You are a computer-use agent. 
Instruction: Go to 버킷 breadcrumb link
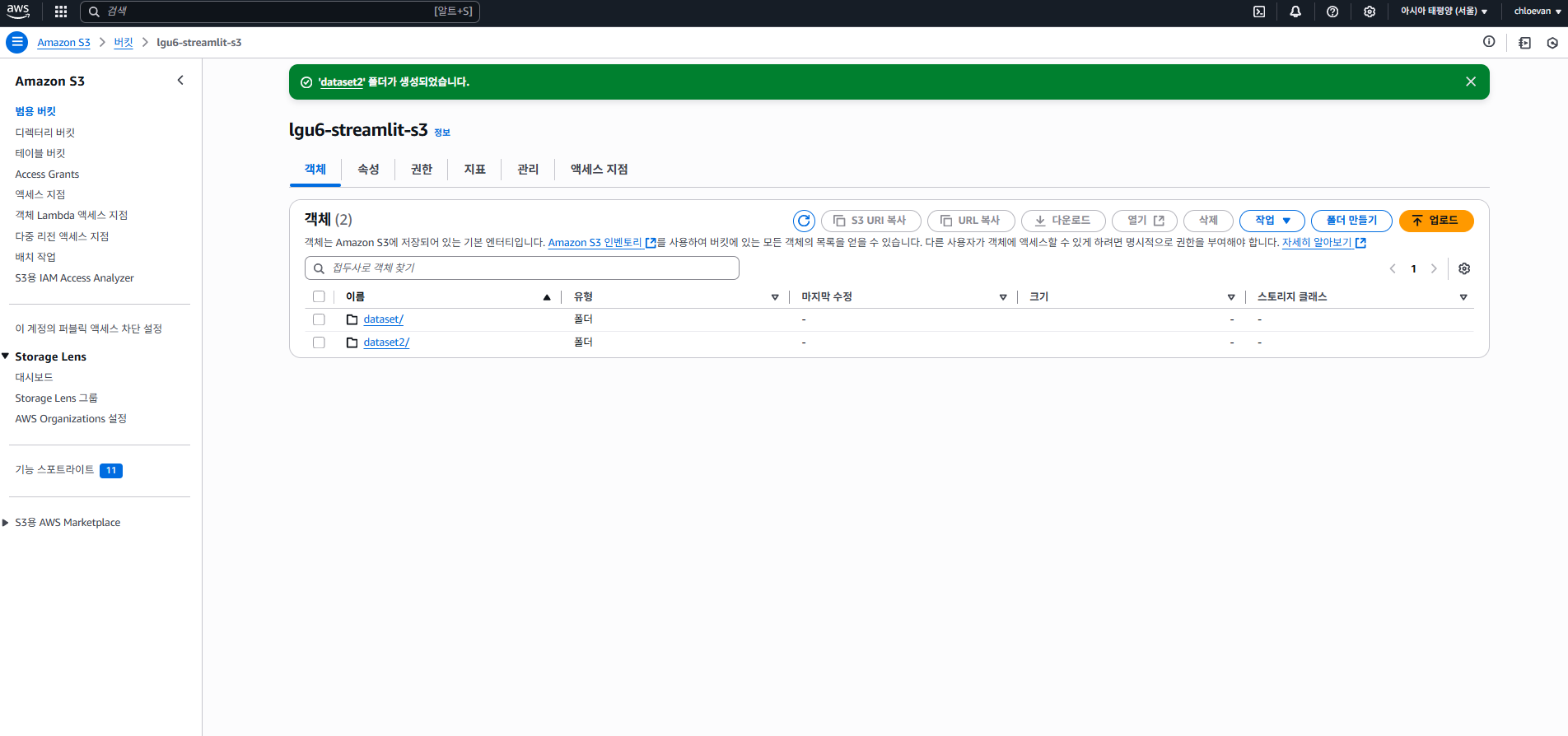point(124,43)
